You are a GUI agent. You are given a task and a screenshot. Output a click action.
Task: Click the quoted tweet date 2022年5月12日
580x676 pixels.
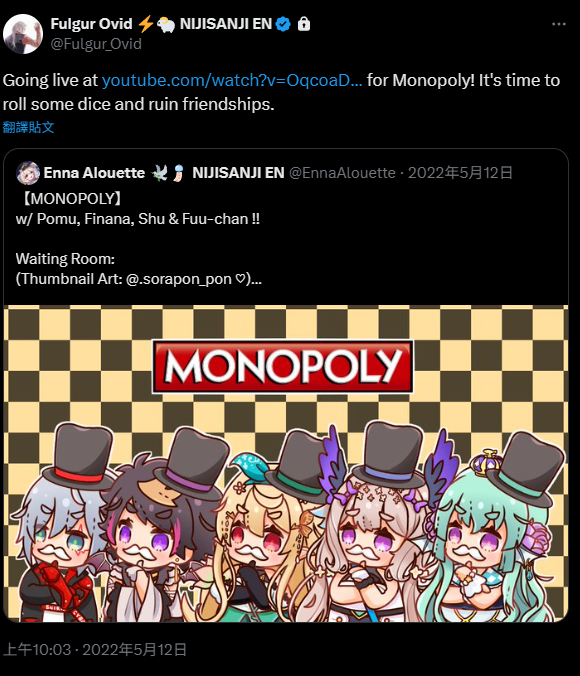[x=460, y=173]
